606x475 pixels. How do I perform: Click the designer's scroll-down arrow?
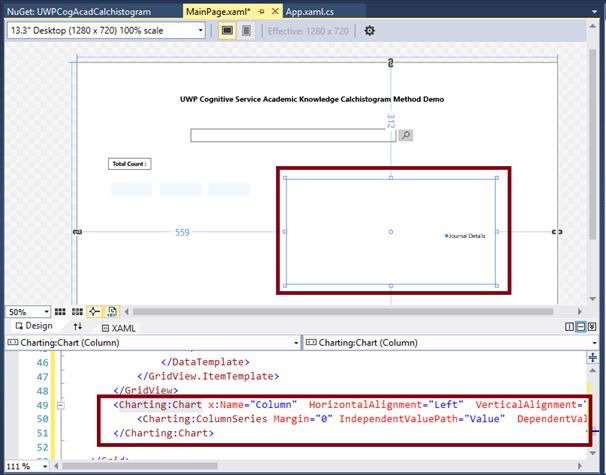tap(592, 299)
